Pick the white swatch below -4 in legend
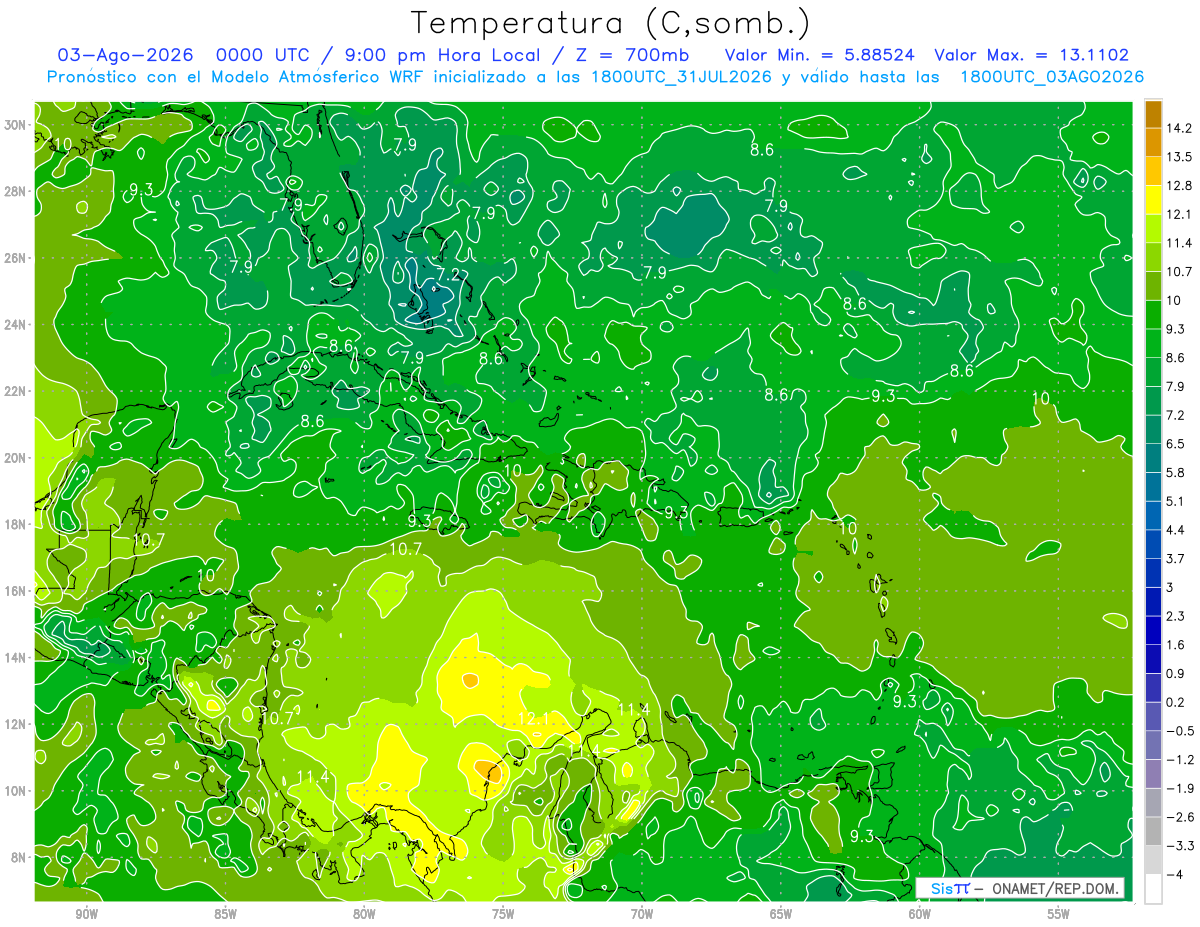1200x927 pixels. pyautogui.click(x=1153, y=888)
